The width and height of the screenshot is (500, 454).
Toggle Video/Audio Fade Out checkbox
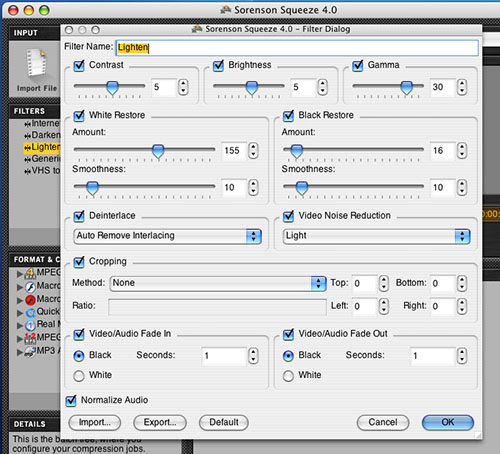tap(288, 334)
